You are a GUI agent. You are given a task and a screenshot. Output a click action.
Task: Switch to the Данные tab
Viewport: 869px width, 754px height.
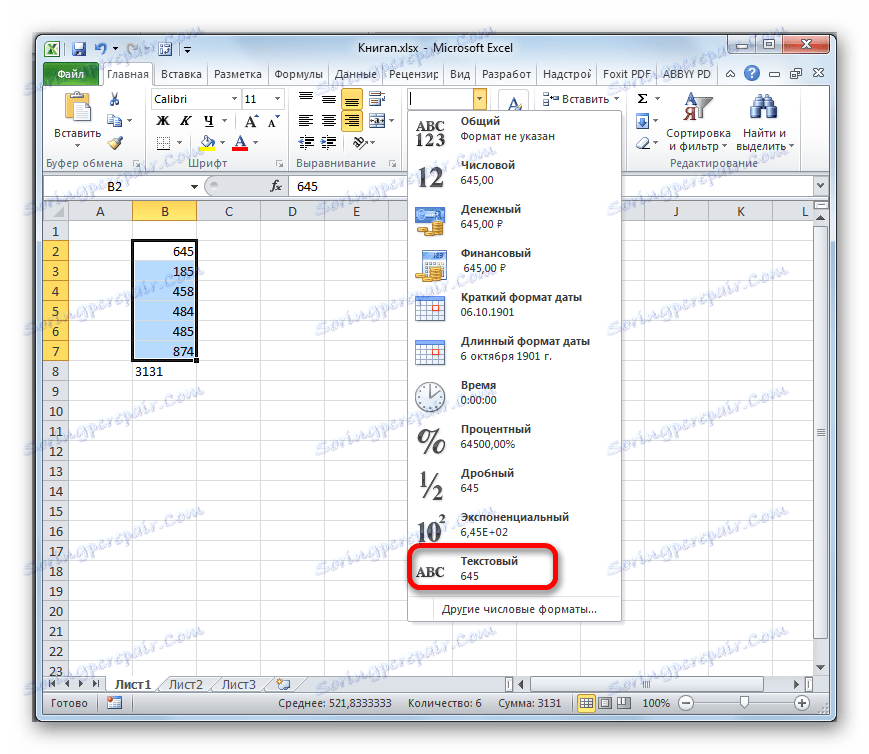[356, 74]
